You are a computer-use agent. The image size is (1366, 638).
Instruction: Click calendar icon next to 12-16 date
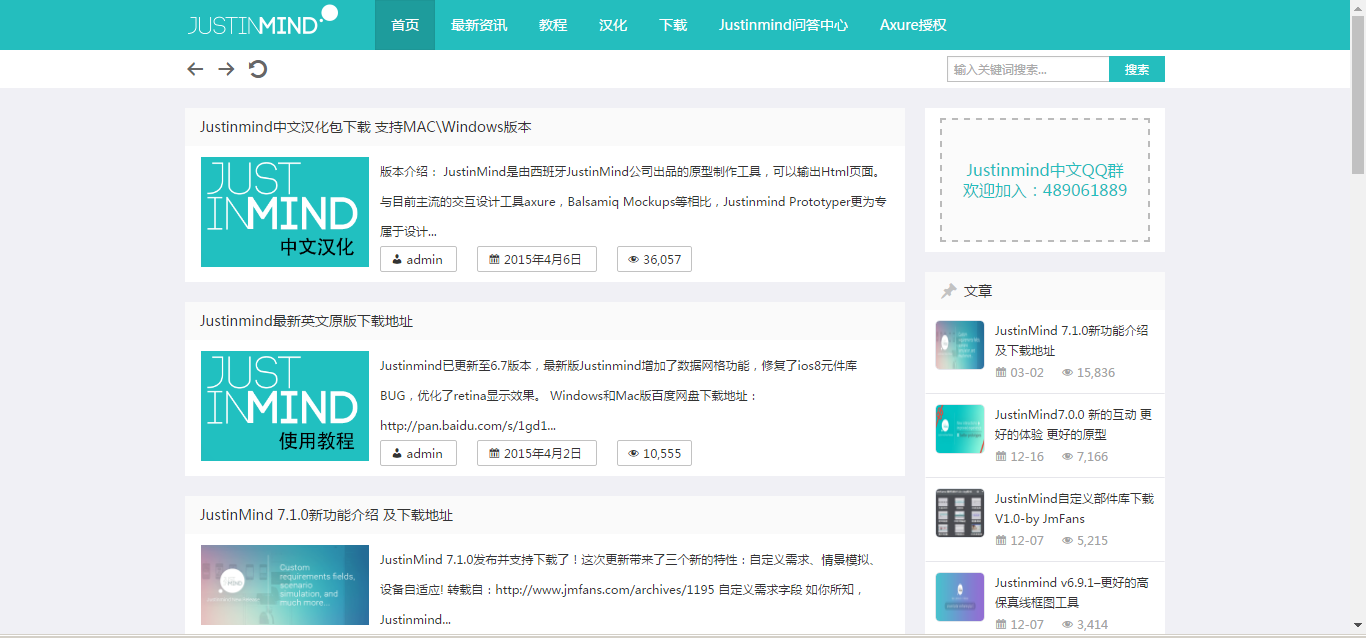1001,457
